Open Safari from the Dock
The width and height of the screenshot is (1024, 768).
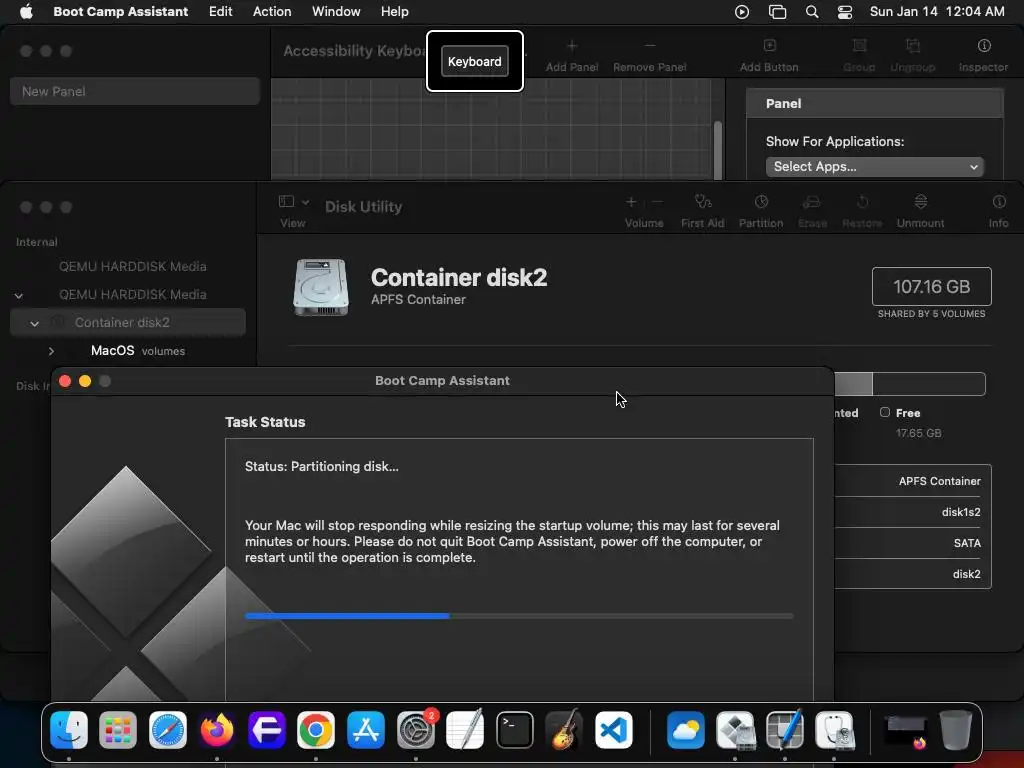[168, 730]
